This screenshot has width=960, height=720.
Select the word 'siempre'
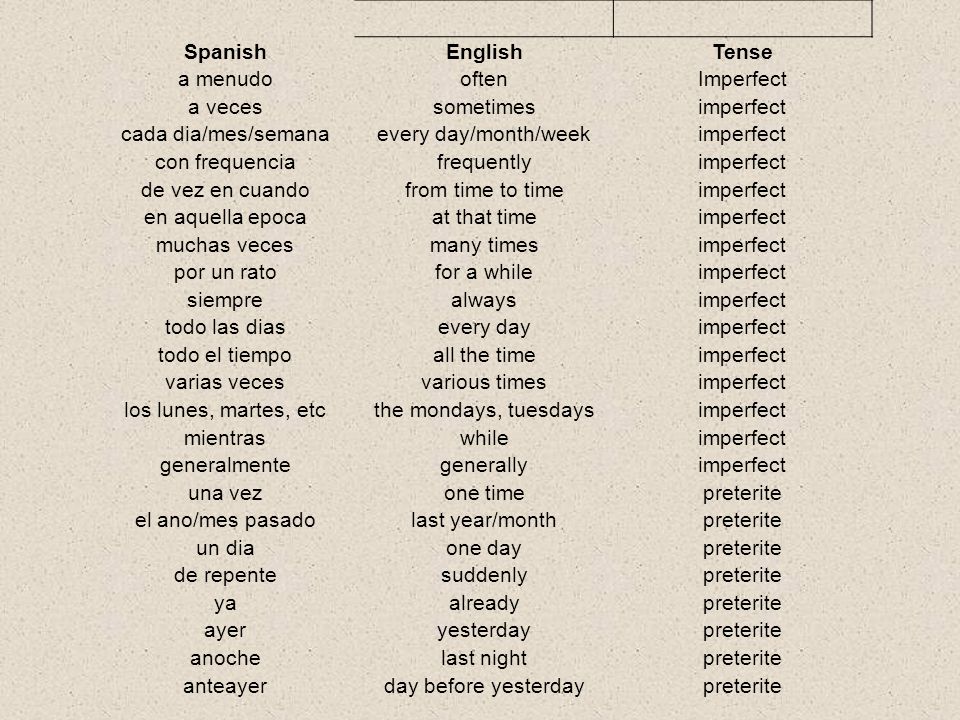[225, 301]
